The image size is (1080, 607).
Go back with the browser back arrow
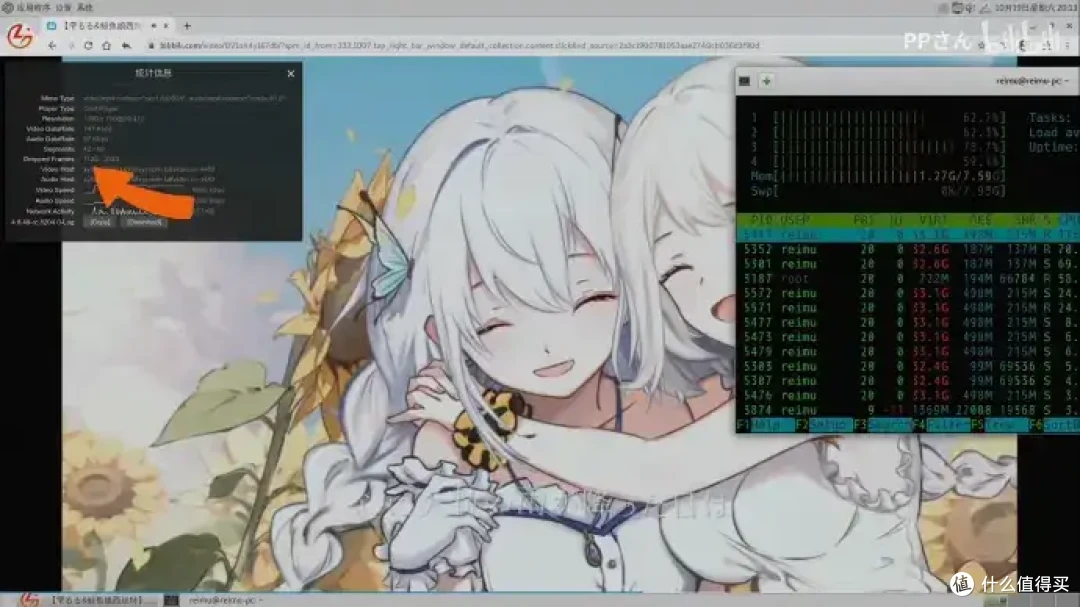52,45
